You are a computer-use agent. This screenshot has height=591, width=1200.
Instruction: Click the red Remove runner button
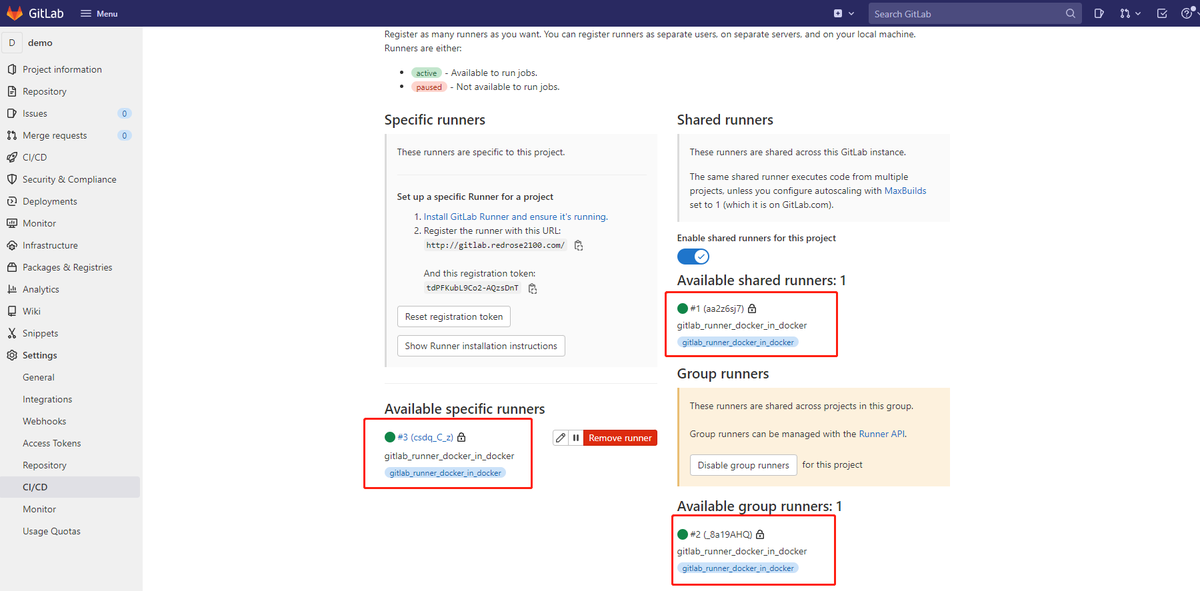(621, 438)
